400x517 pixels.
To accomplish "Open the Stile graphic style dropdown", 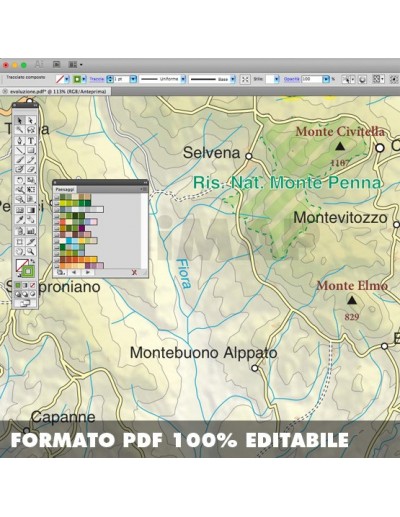I will (277, 79).
